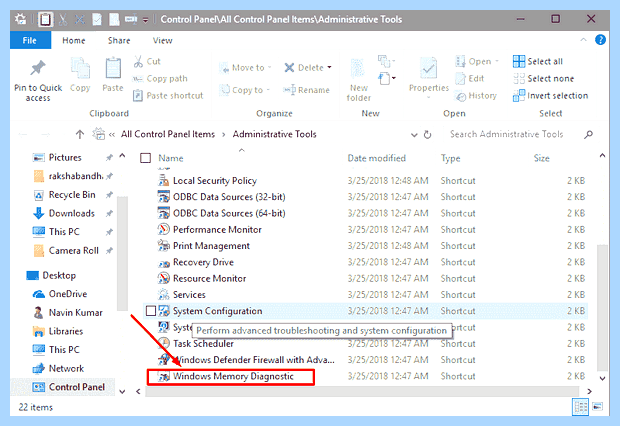Open Control Panel in navigation pane
The height and width of the screenshot is (426, 620).
(69, 387)
